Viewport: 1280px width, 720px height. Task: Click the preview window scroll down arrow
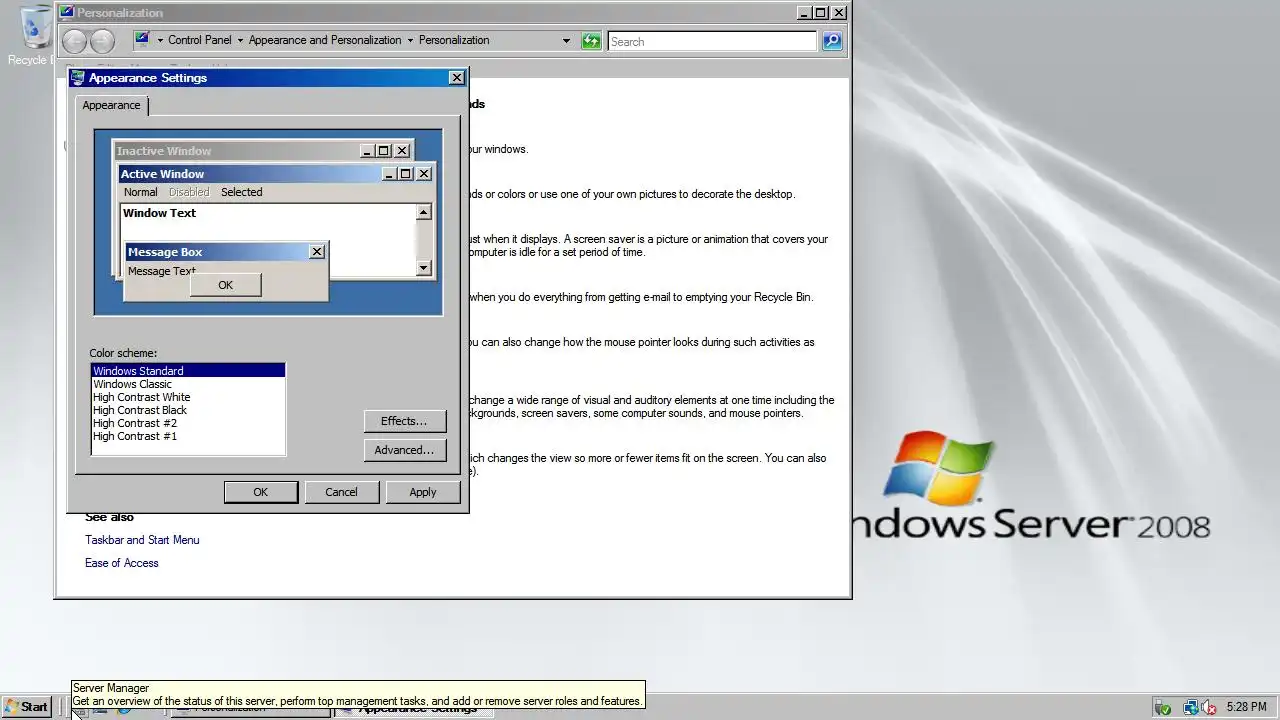click(x=424, y=267)
